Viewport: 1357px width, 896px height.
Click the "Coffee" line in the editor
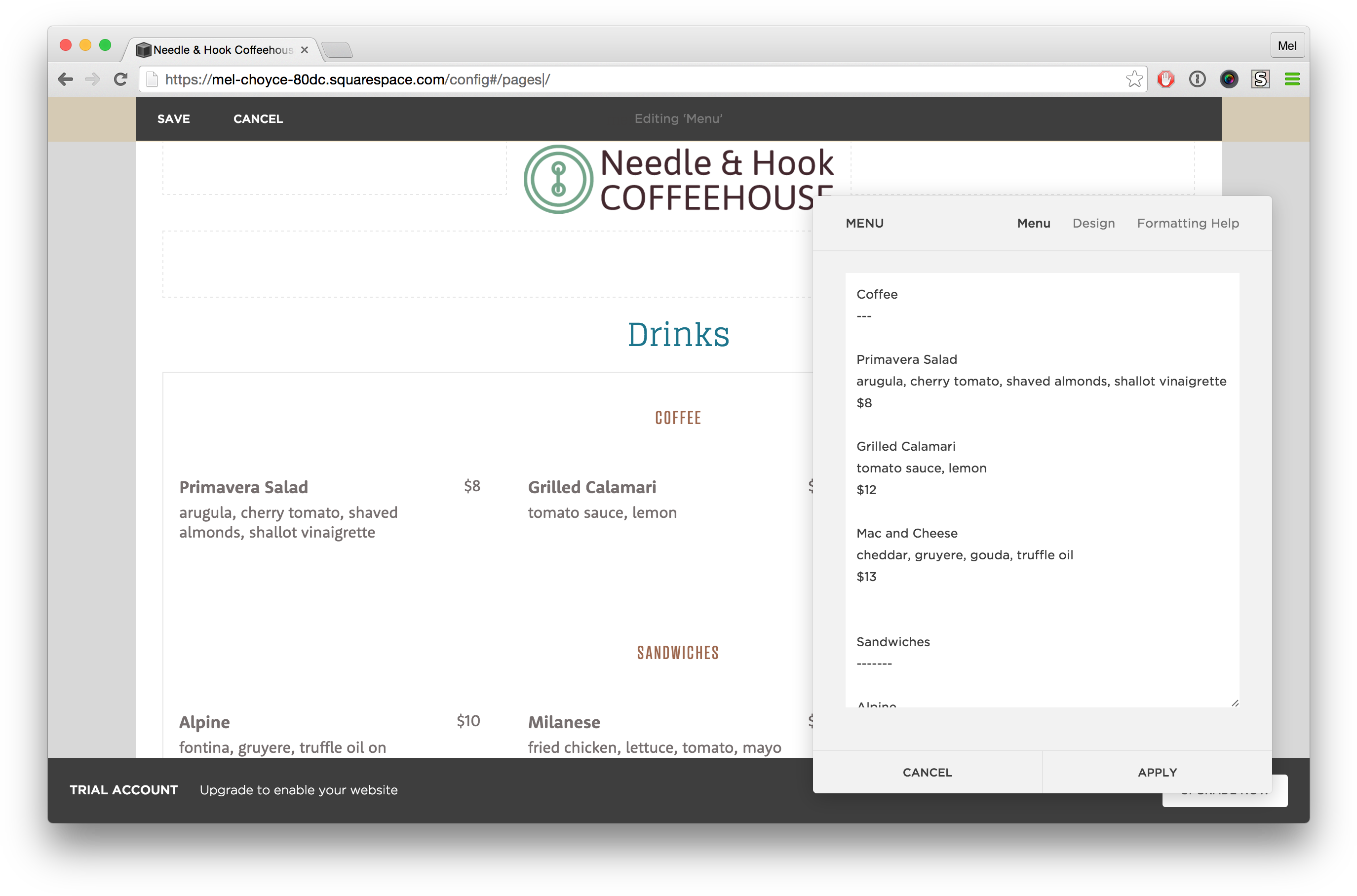(x=877, y=294)
